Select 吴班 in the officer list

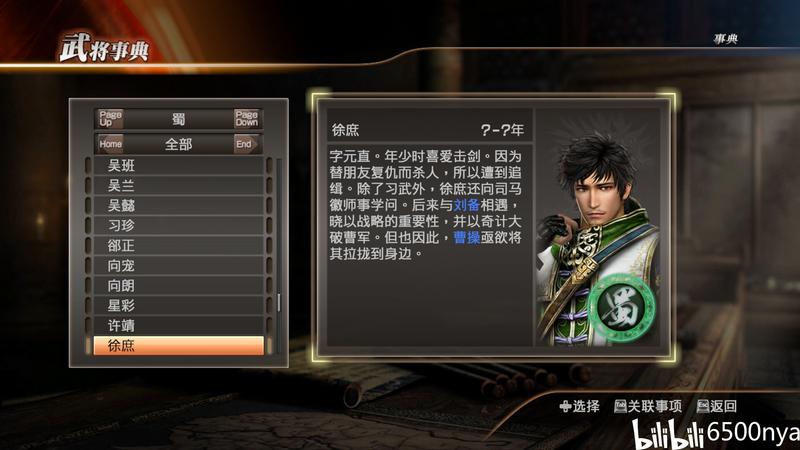179,165
